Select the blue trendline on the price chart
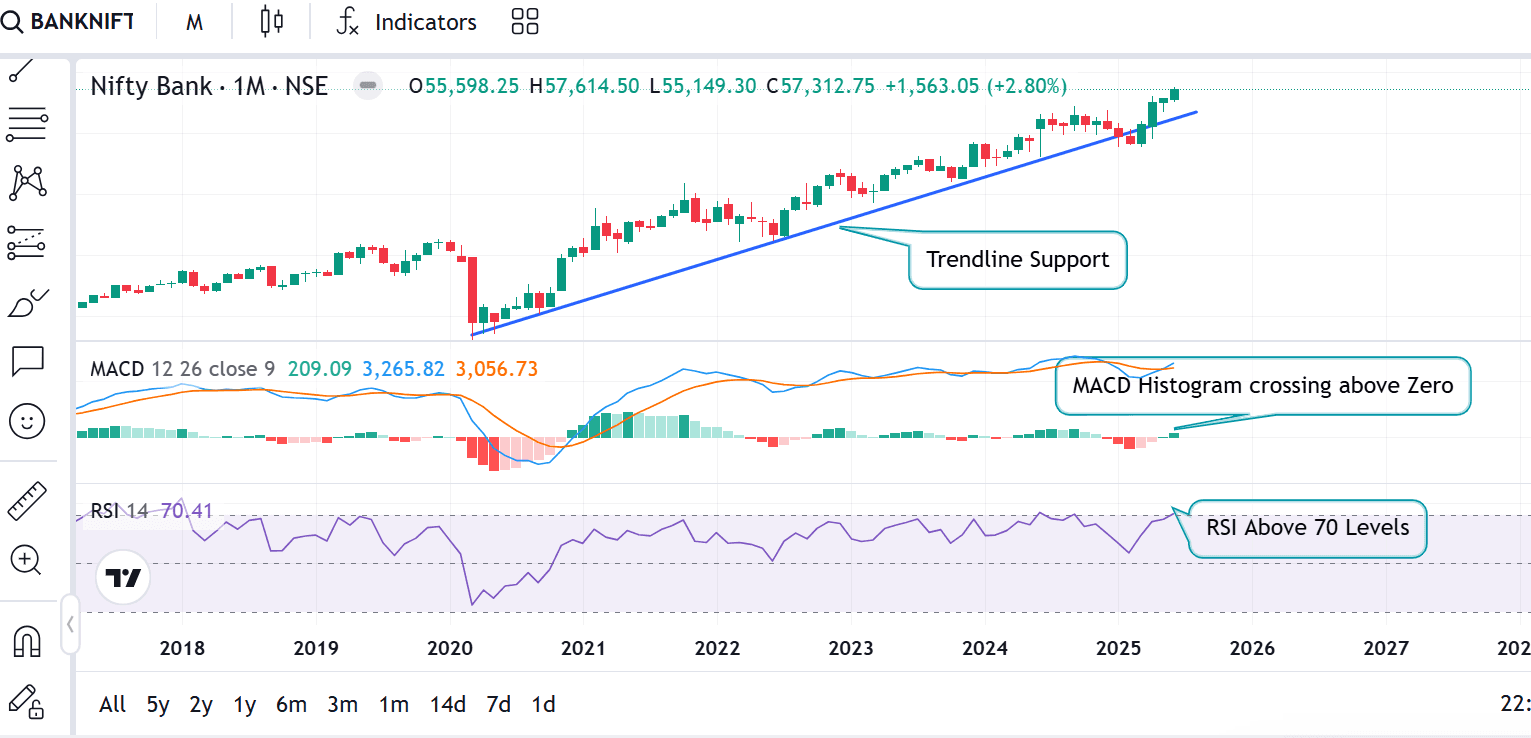This screenshot has width=1531, height=738. [833, 223]
